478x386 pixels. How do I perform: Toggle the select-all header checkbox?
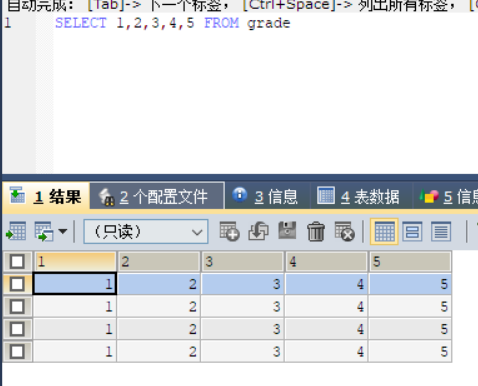point(17,262)
